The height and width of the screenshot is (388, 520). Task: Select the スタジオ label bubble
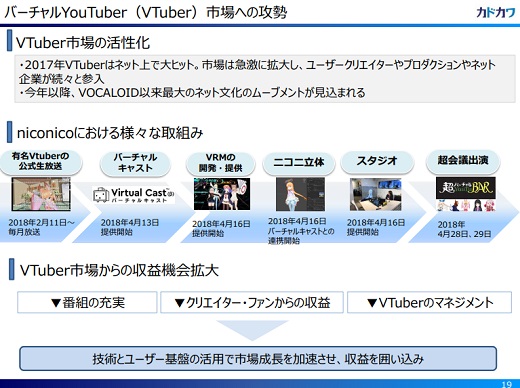click(x=377, y=162)
